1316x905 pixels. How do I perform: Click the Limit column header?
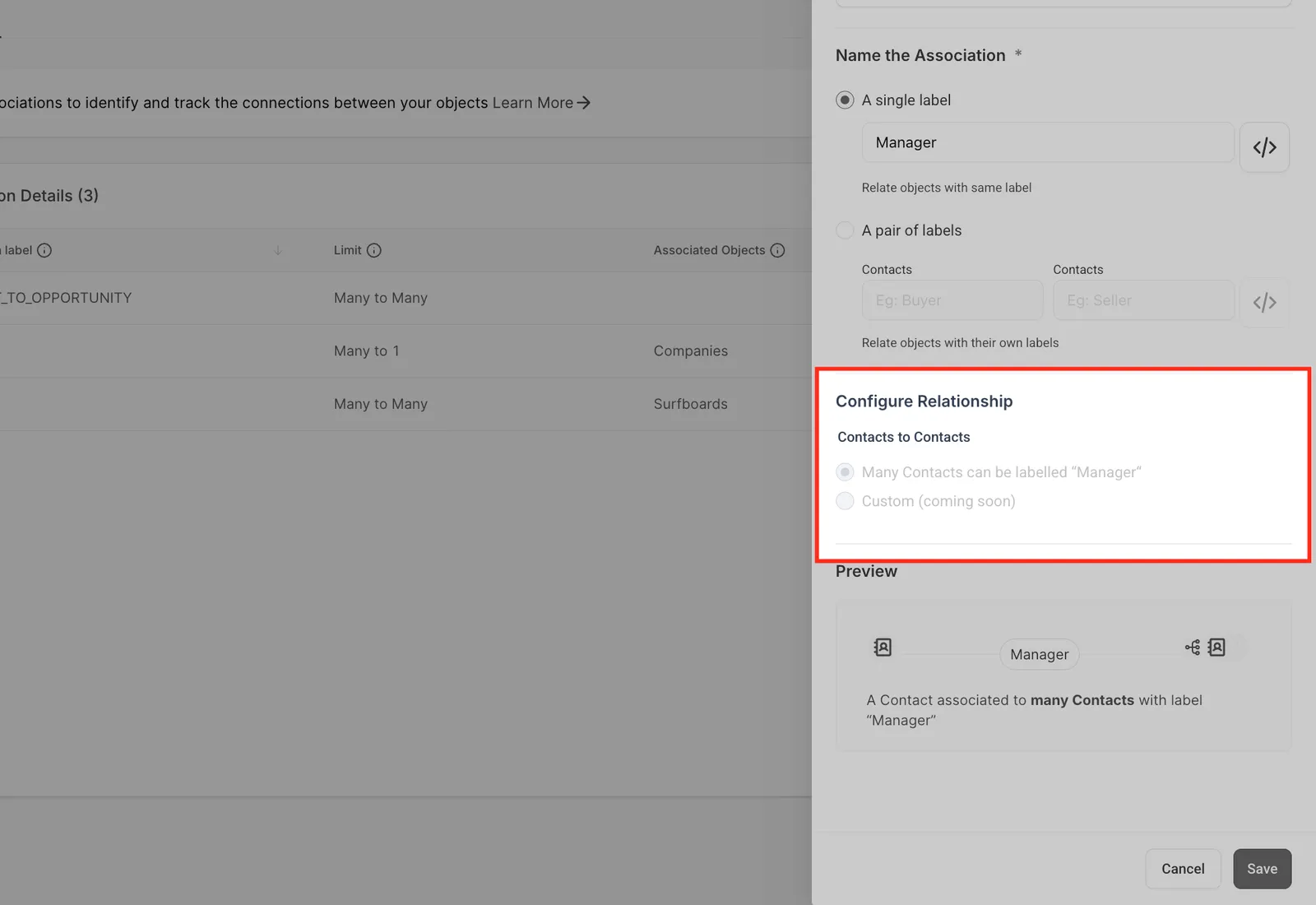coord(348,250)
